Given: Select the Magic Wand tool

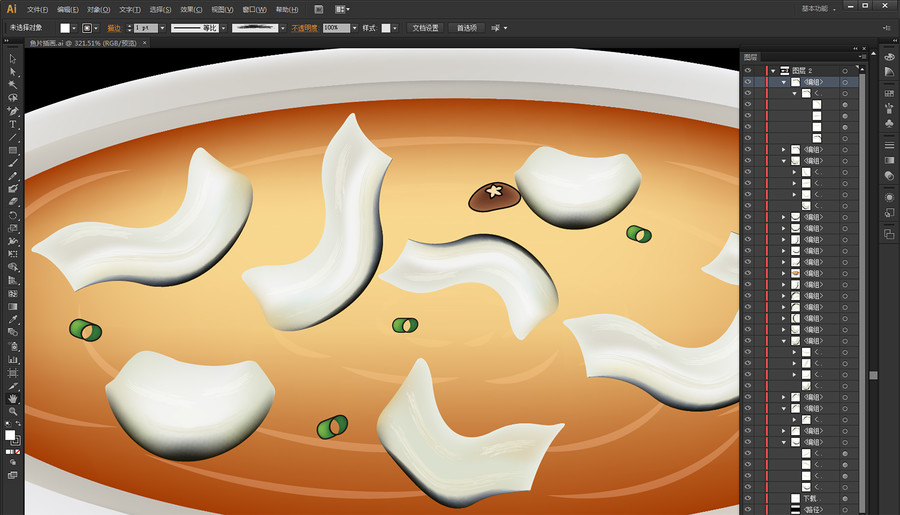Looking at the screenshot, I should (13, 84).
